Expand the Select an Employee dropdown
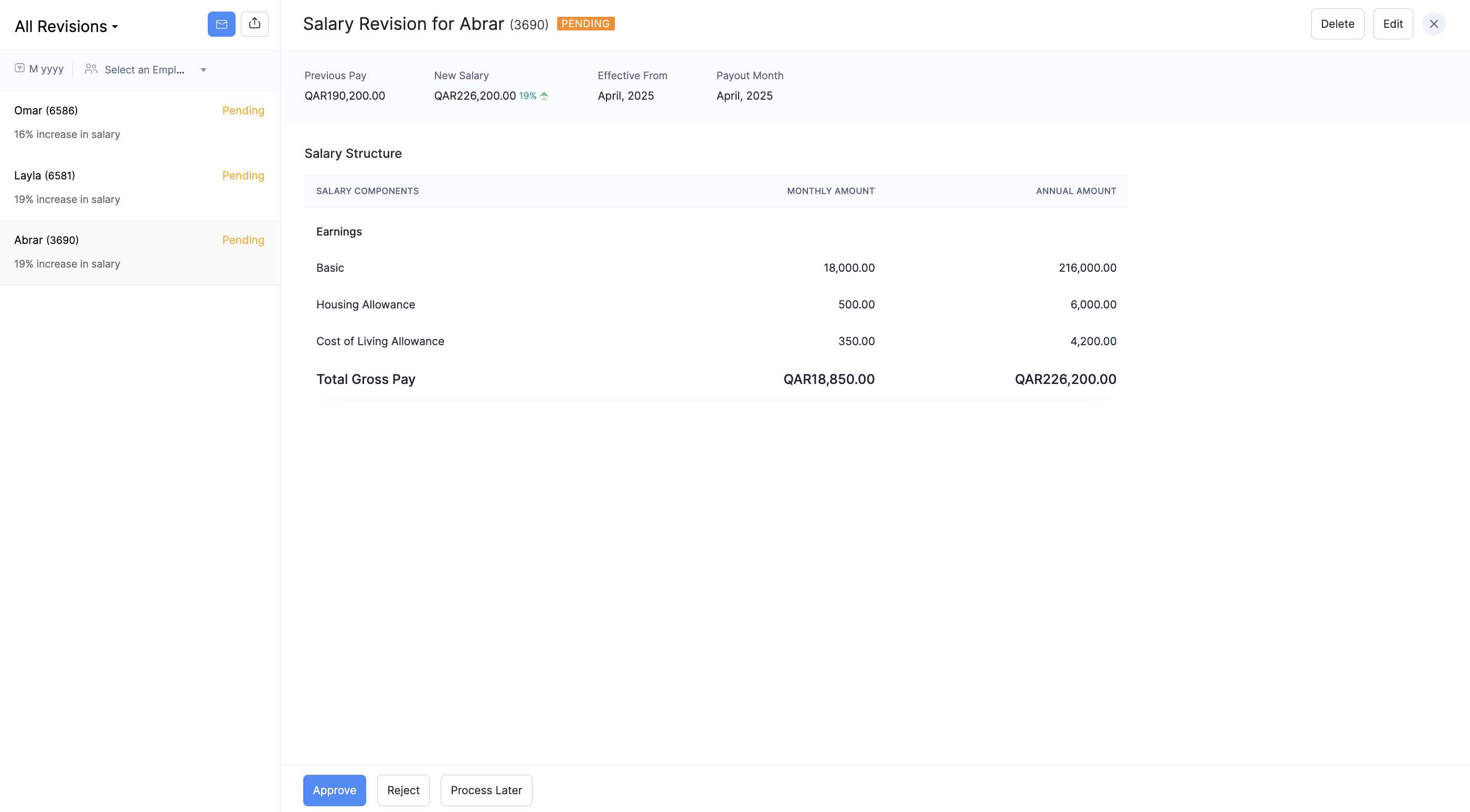The height and width of the screenshot is (812, 1470). pyautogui.click(x=203, y=70)
